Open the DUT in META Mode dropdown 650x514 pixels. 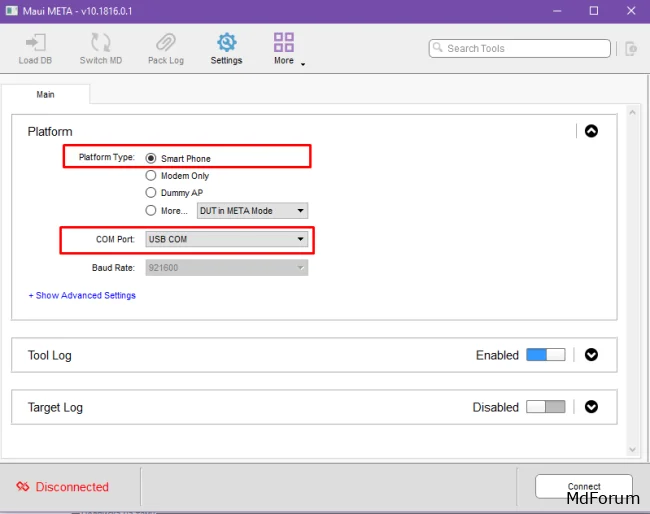tap(252, 211)
